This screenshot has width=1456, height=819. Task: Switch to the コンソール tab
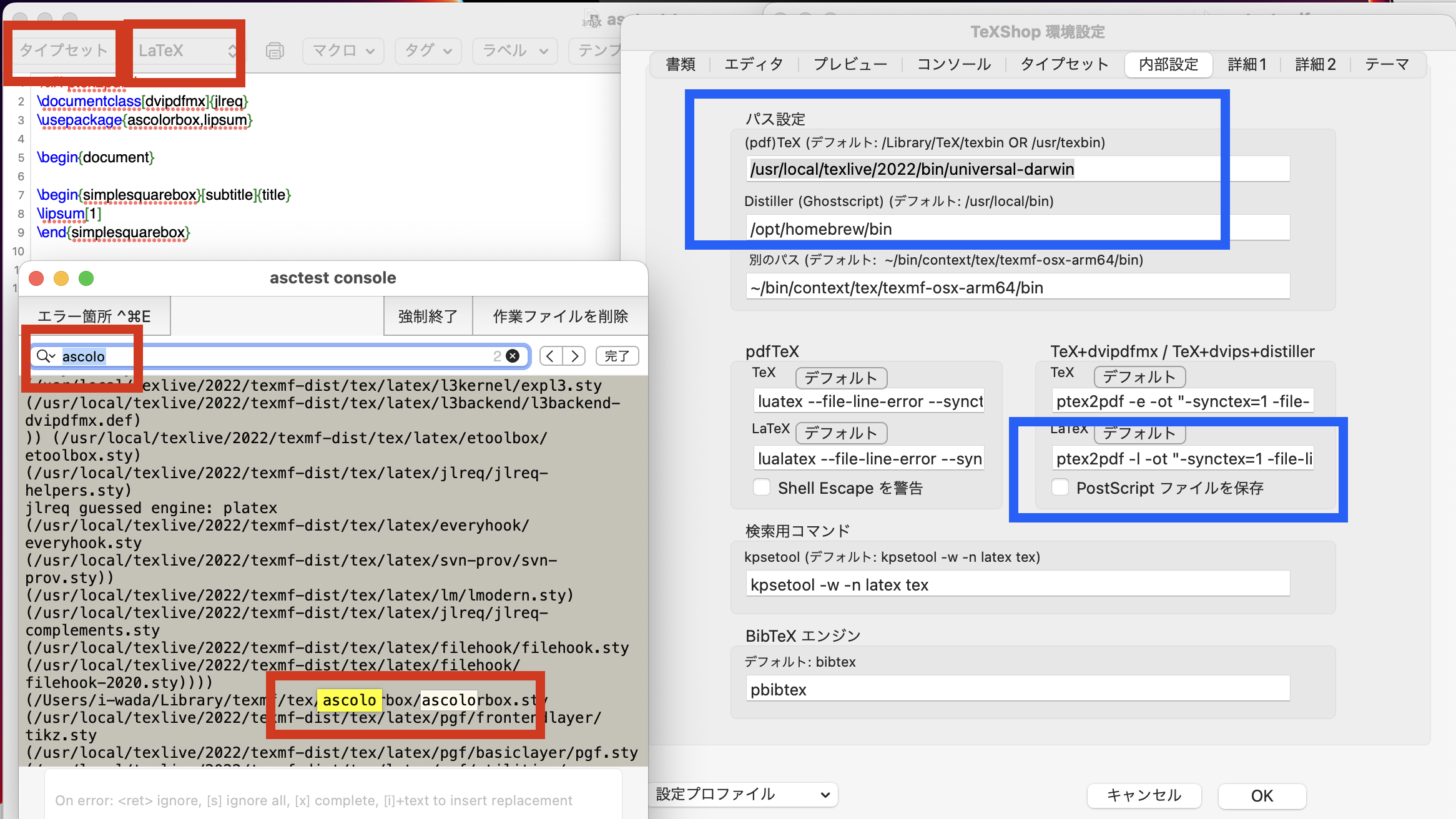point(954,64)
